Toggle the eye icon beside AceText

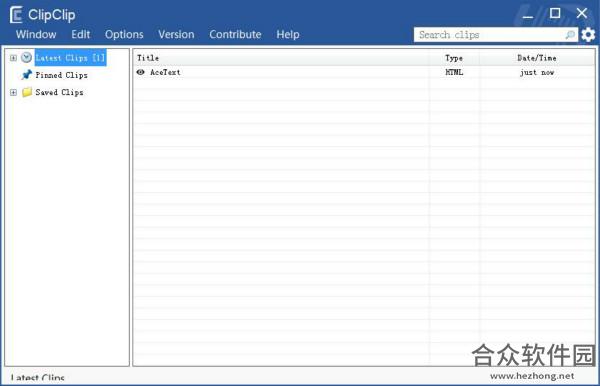(141, 72)
